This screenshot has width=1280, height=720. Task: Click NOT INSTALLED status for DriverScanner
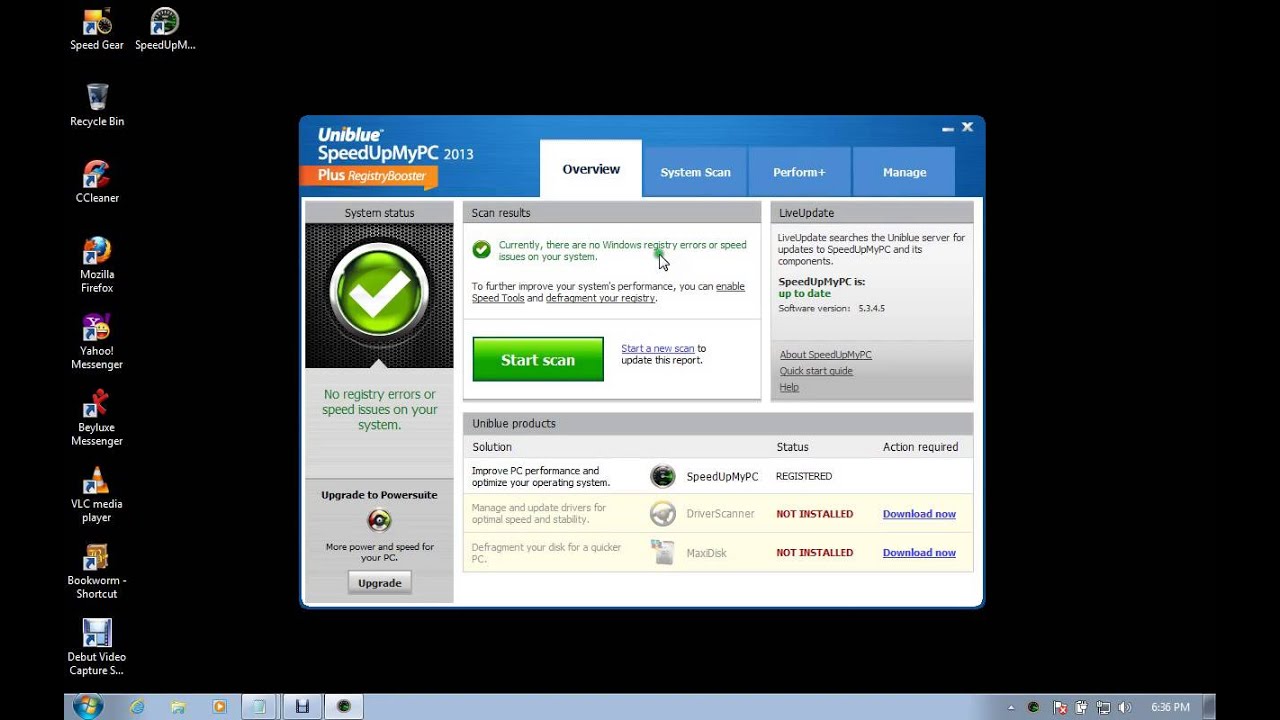coord(815,514)
